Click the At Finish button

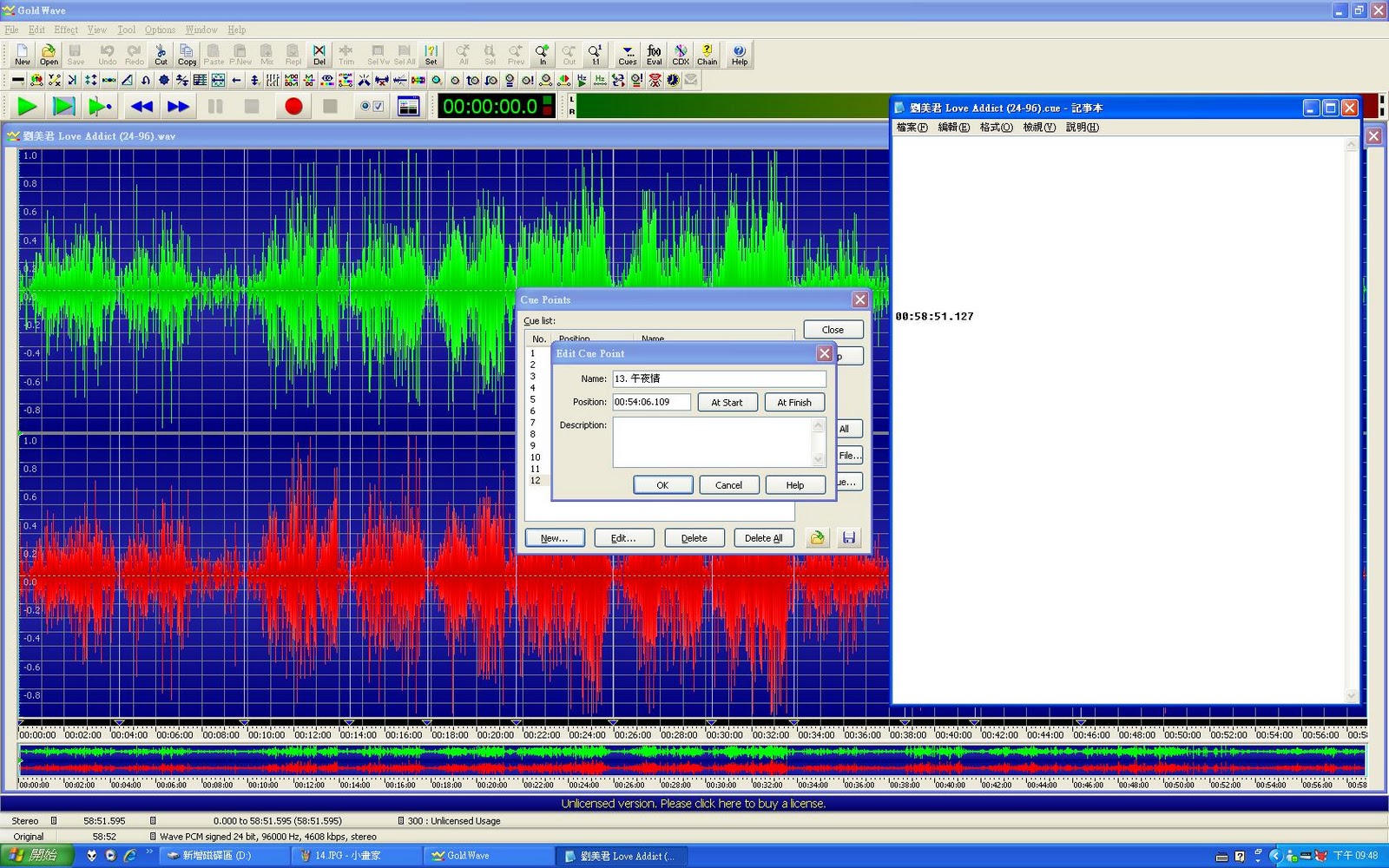pos(793,403)
